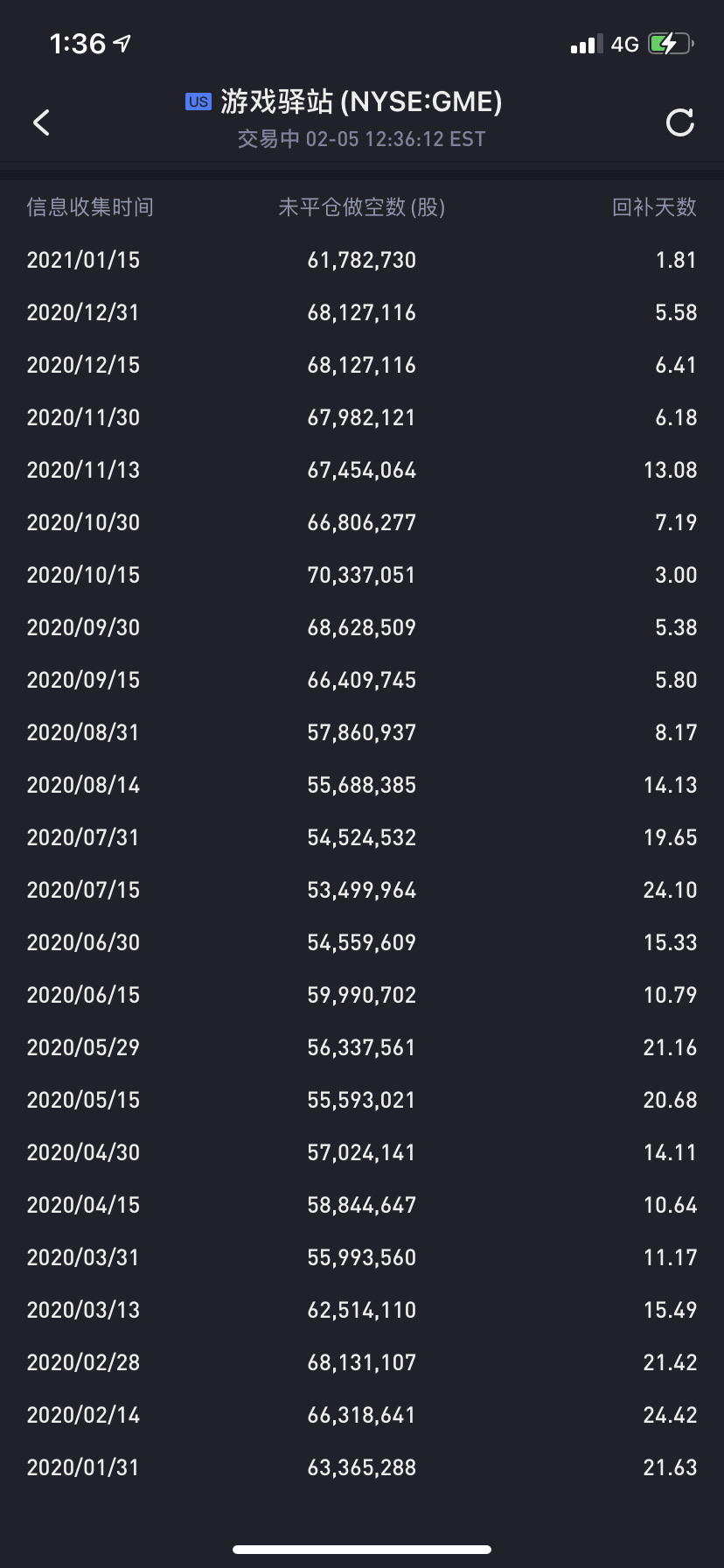Tap the days-to-cover value 1.81
724x1568 pixels.
tap(676, 260)
